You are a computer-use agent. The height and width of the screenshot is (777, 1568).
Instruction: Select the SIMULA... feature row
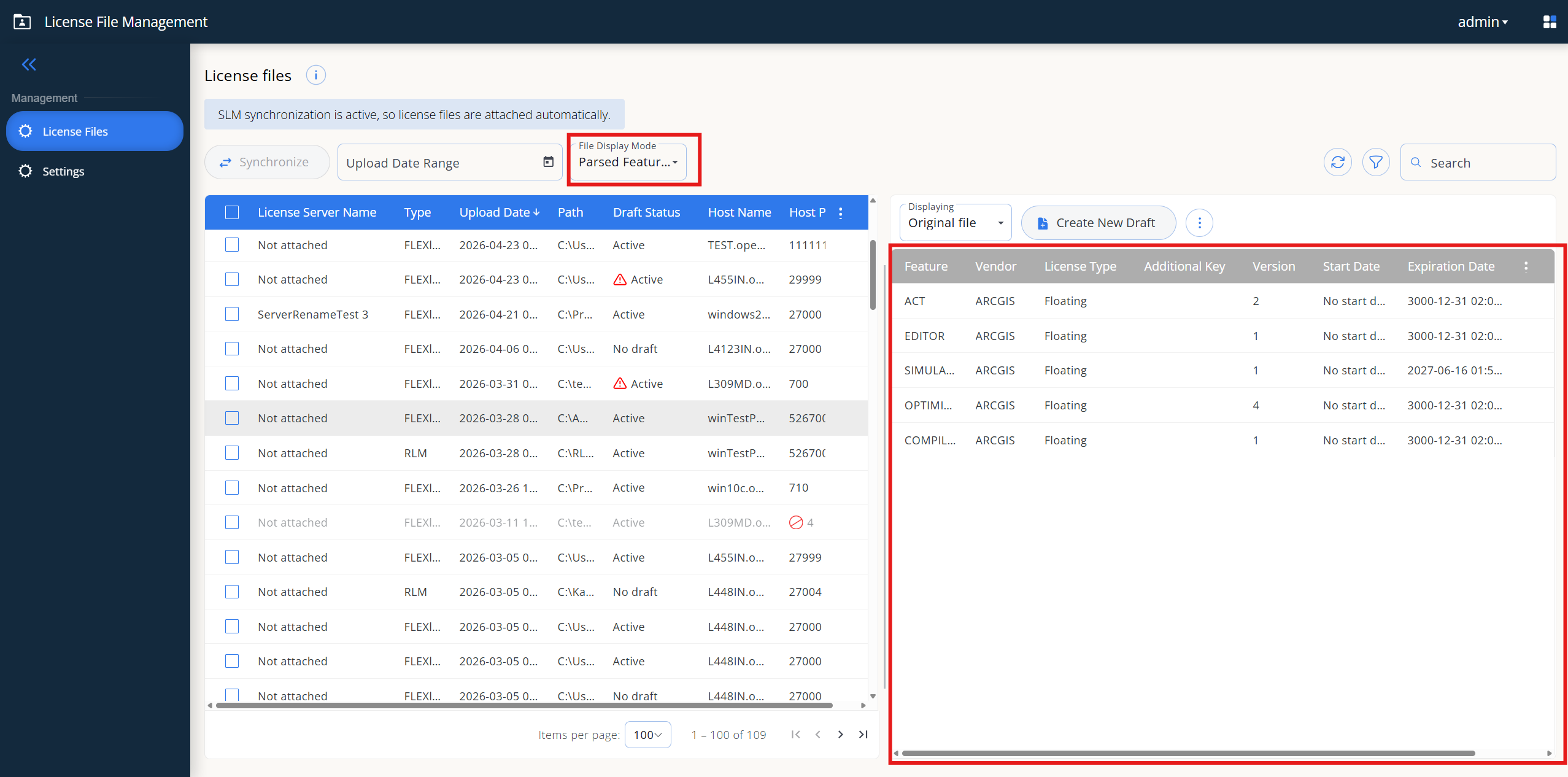(1222, 371)
